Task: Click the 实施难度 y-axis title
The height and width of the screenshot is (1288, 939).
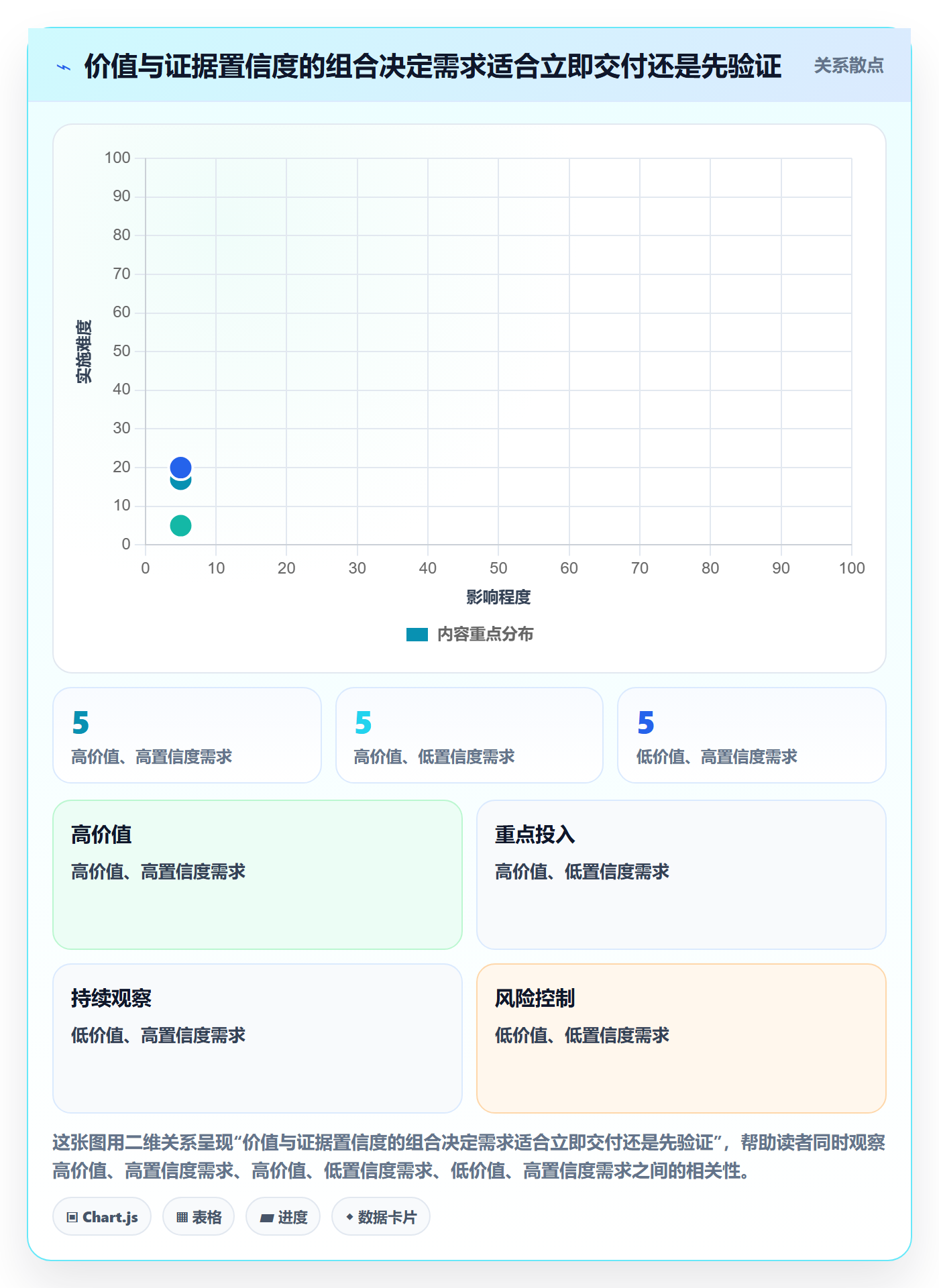Action: point(84,352)
